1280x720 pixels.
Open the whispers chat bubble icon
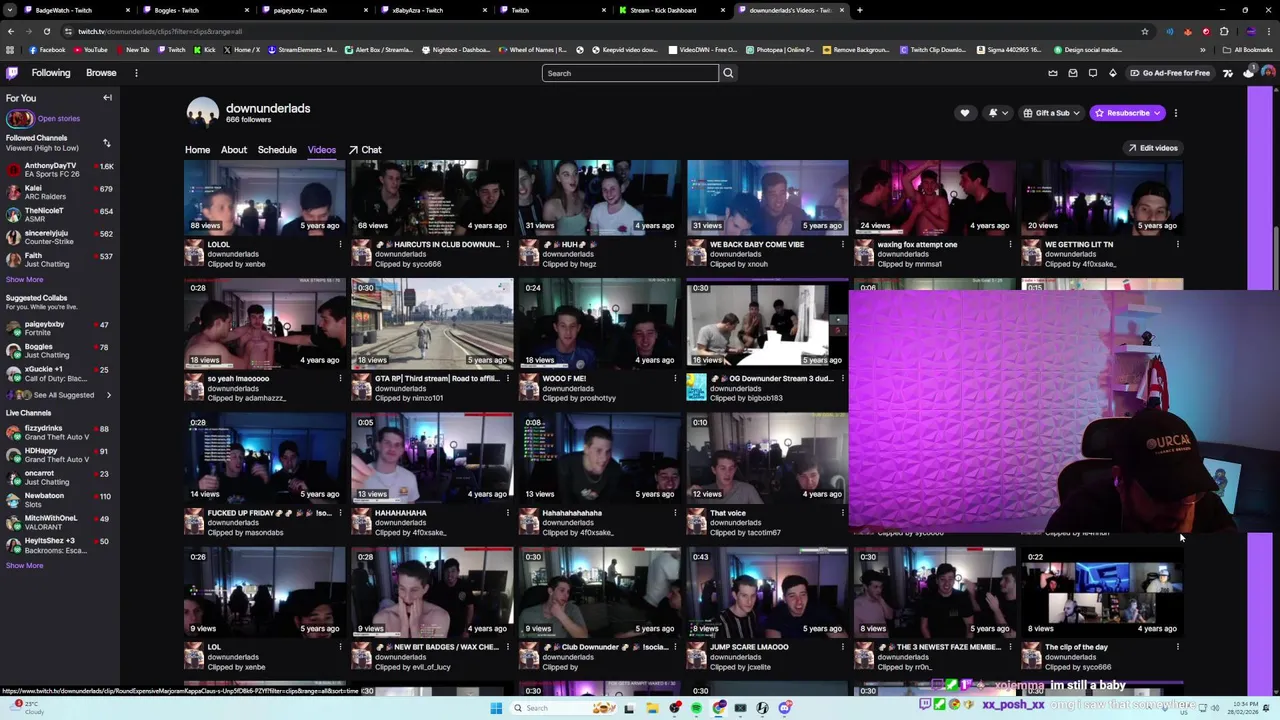coord(1093,73)
